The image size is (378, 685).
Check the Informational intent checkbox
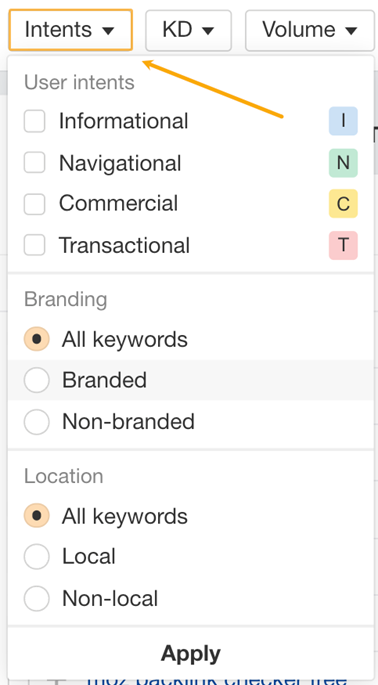tap(35, 121)
